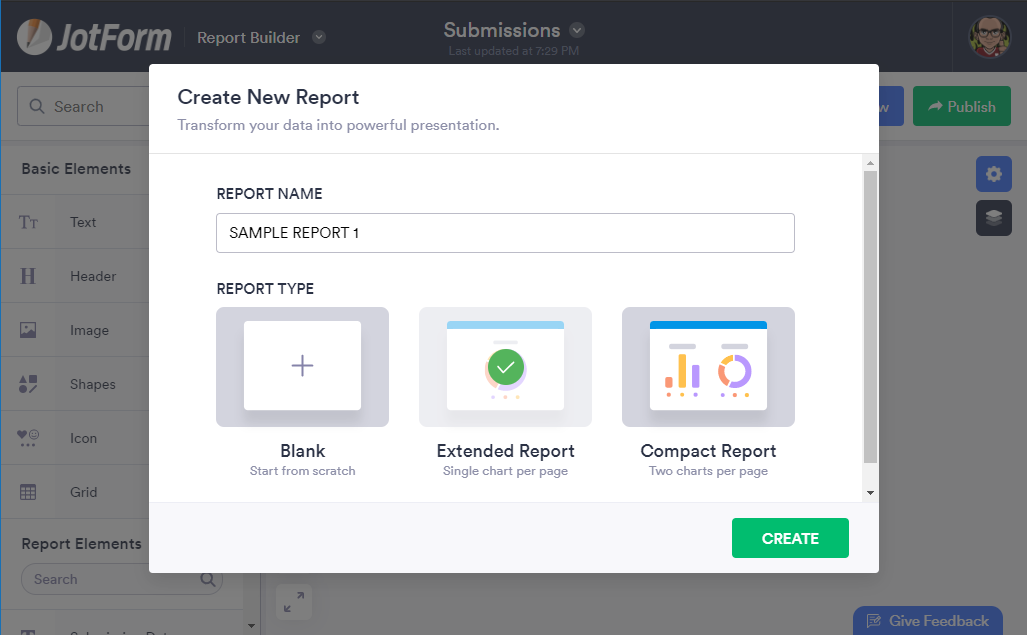Choose the Compact Report type
The height and width of the screenshot is (635, 1027).
click(708, 367)
